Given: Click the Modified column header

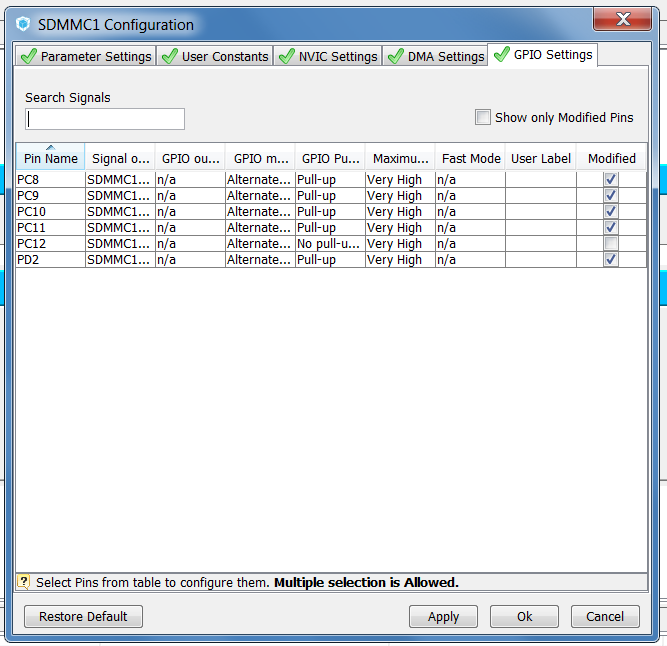Looking at the screenshot, I should (x=611, y=157).
